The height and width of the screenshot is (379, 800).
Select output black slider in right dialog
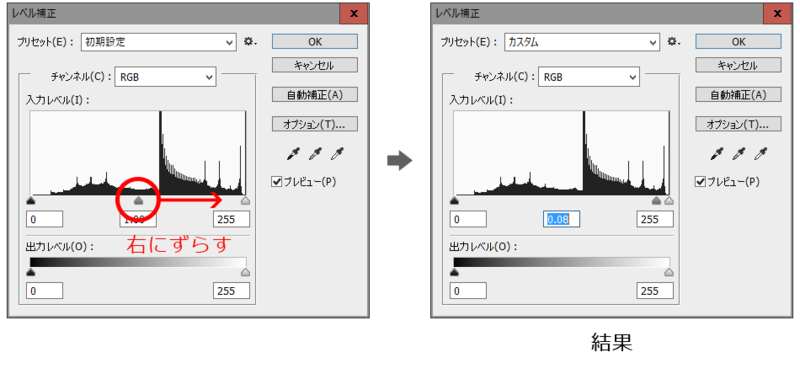click(454, 272)
